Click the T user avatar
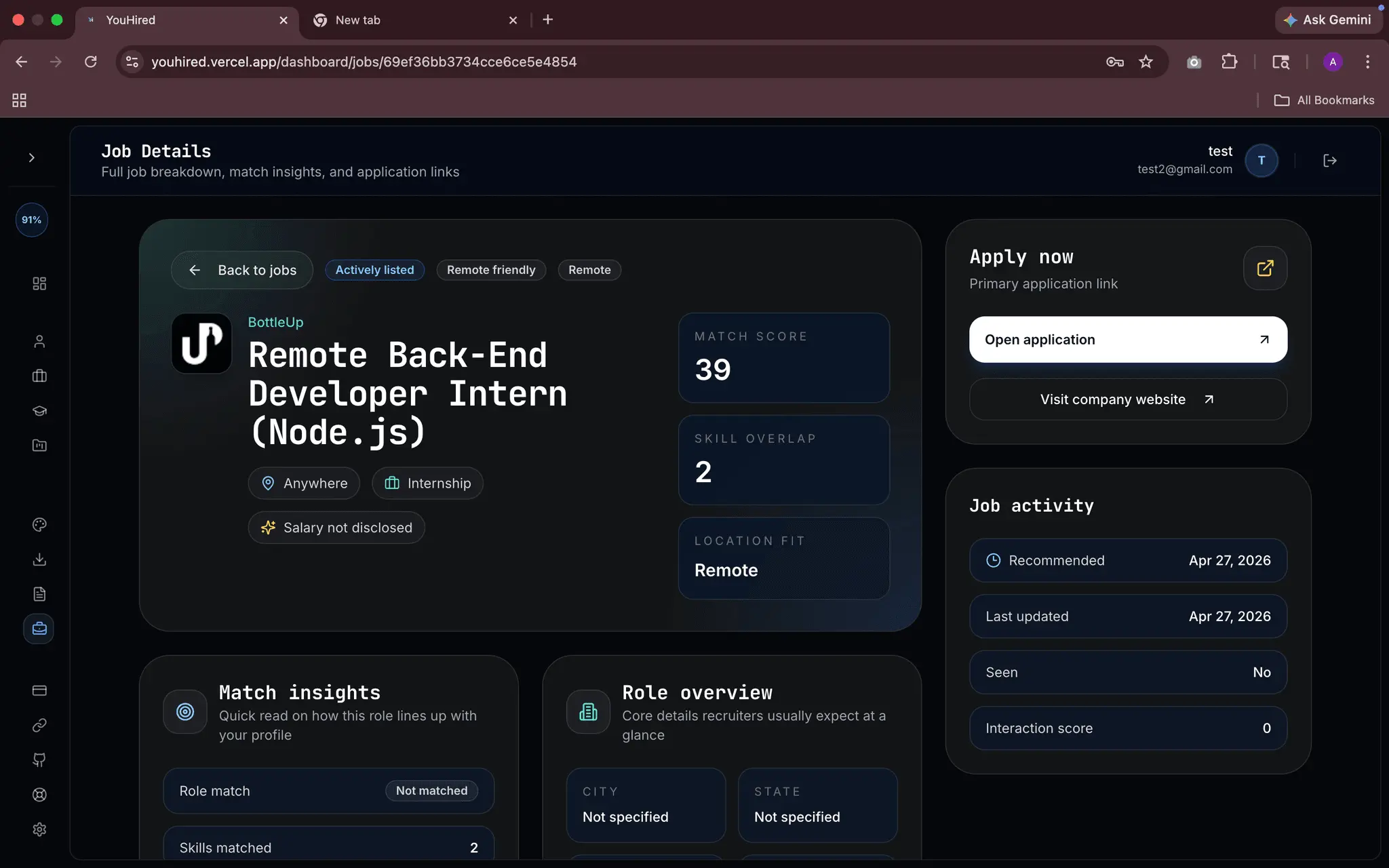The width and height of the screenshot is (1389, 868). click(1261, 161)
